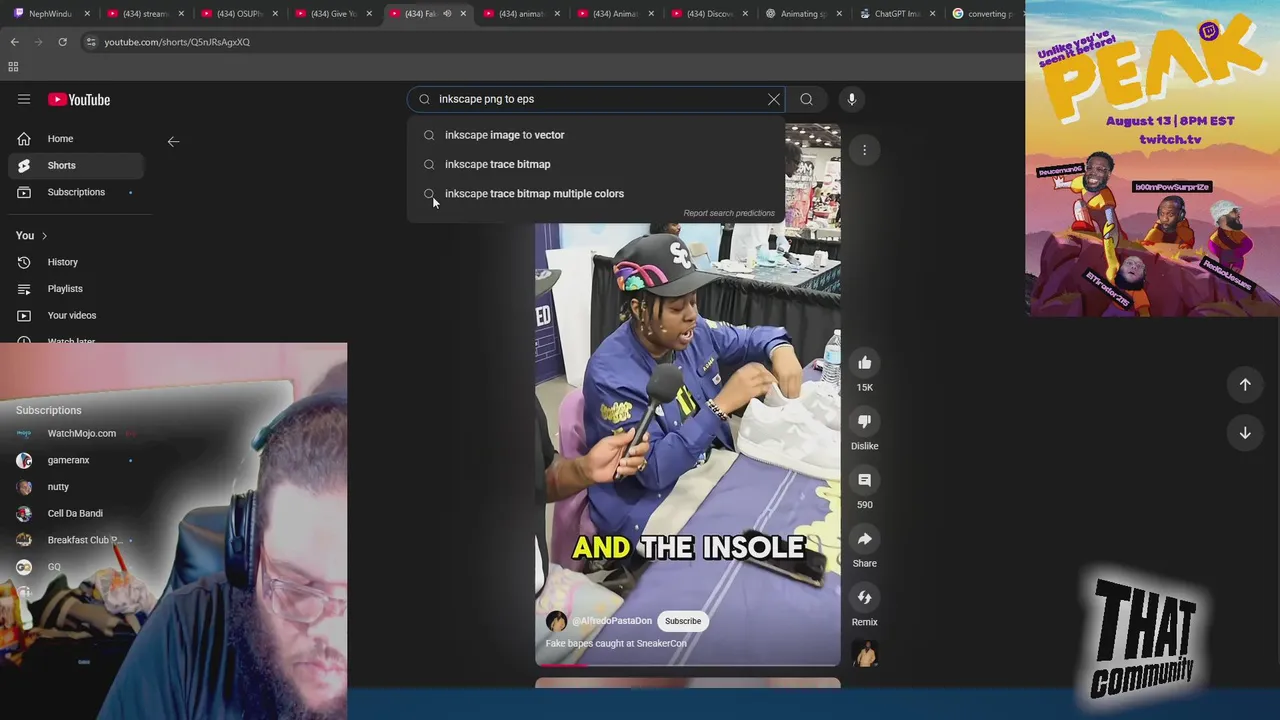
Task: Click Report search predictions link
Action: (729, 213)
